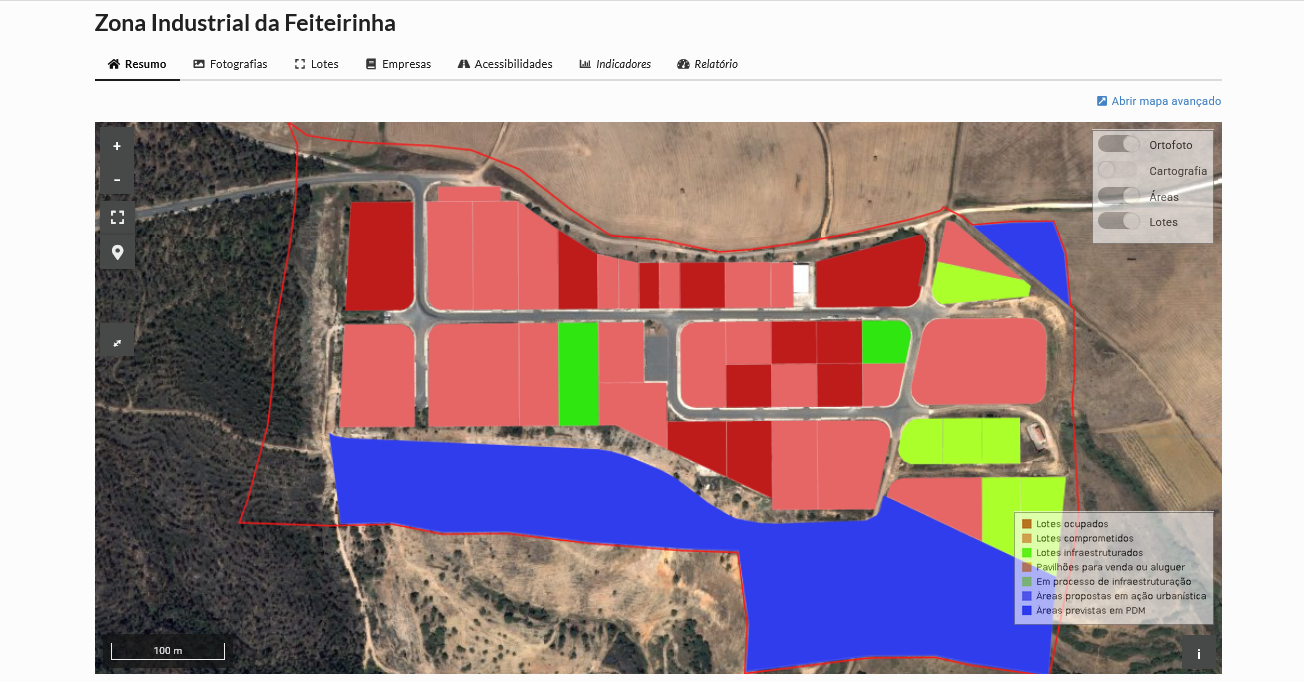Open the map info button
This screenshot has height=682, width=1304.
[1198, 654]
